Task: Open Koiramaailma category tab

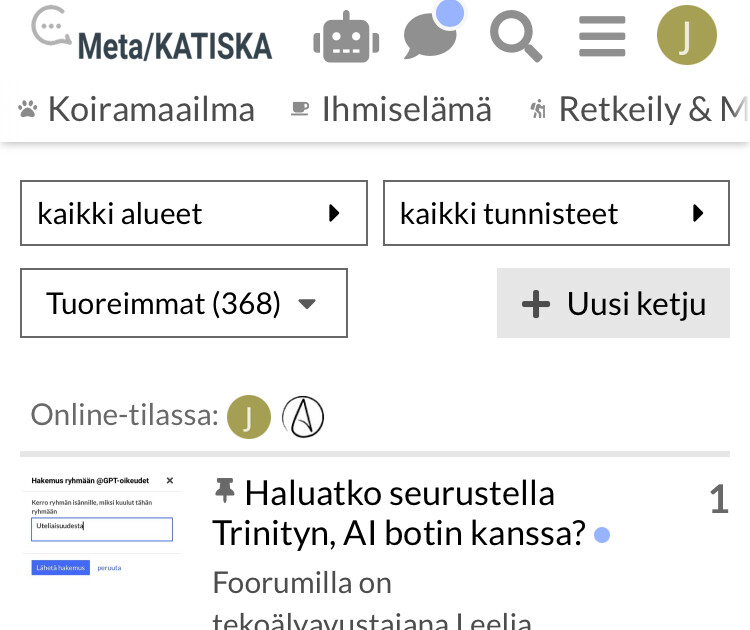Action: point(137,109)
